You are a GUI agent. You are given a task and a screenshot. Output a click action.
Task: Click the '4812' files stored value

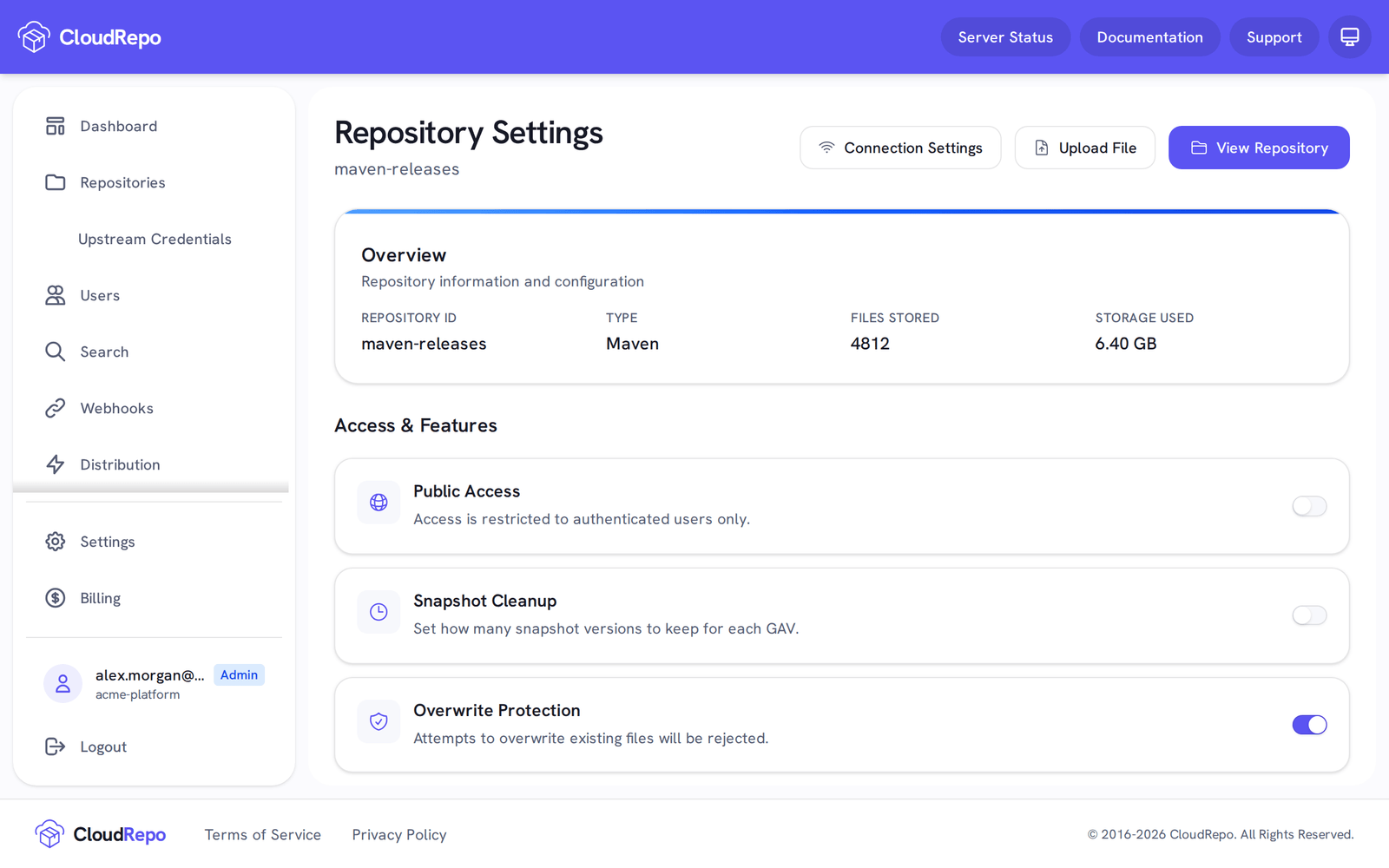click(870, 344)
